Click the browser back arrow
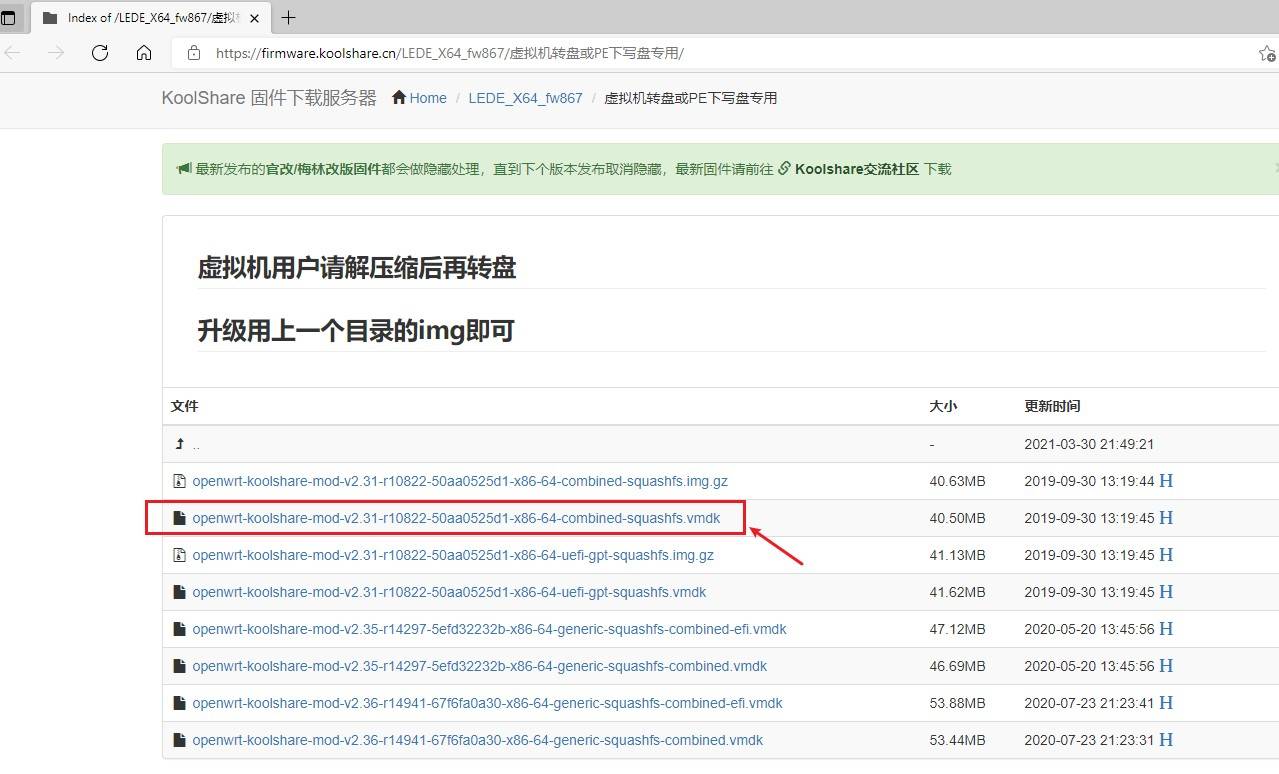Viewport: 1279px width, 774px height. click(x=12, y=53)
